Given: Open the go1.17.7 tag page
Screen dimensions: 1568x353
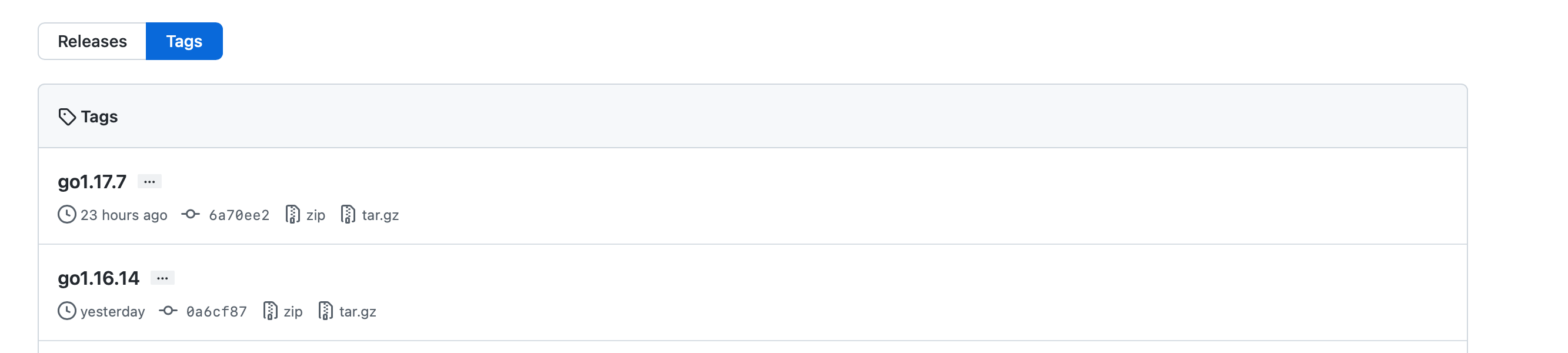Looking at the screenshot, I should point(91,181).
